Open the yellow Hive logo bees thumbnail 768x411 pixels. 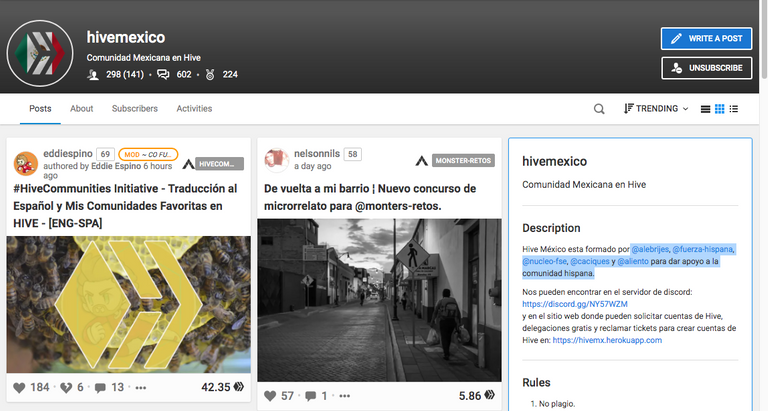pos(128,304)
